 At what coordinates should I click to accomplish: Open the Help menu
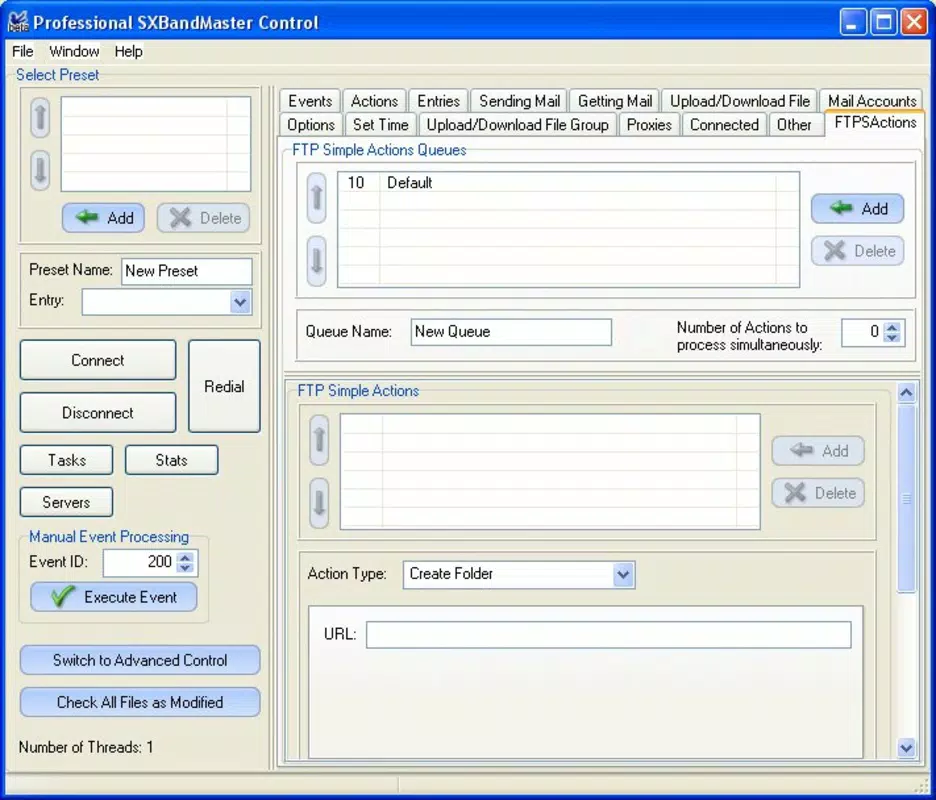point(128,51)
